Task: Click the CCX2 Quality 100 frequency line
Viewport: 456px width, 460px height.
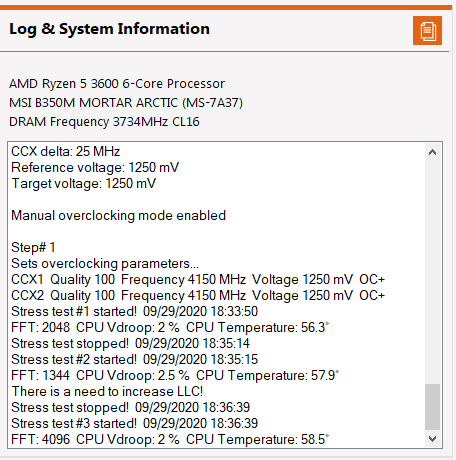Action: [198, 295]
